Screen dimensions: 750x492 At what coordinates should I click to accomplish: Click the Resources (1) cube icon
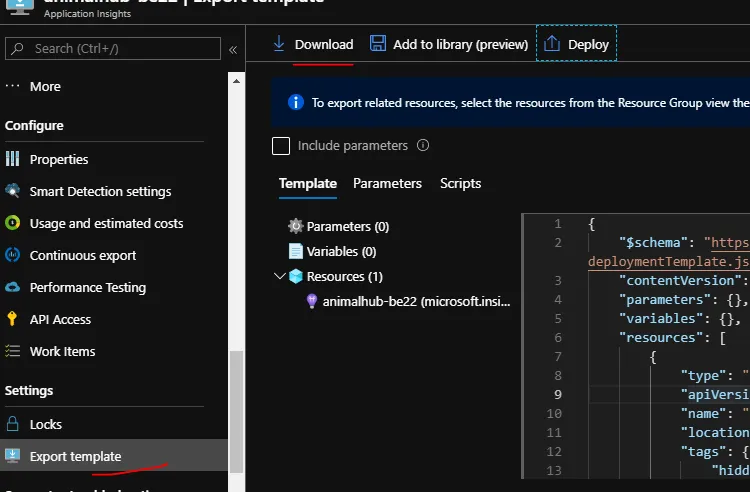(296, 276)
